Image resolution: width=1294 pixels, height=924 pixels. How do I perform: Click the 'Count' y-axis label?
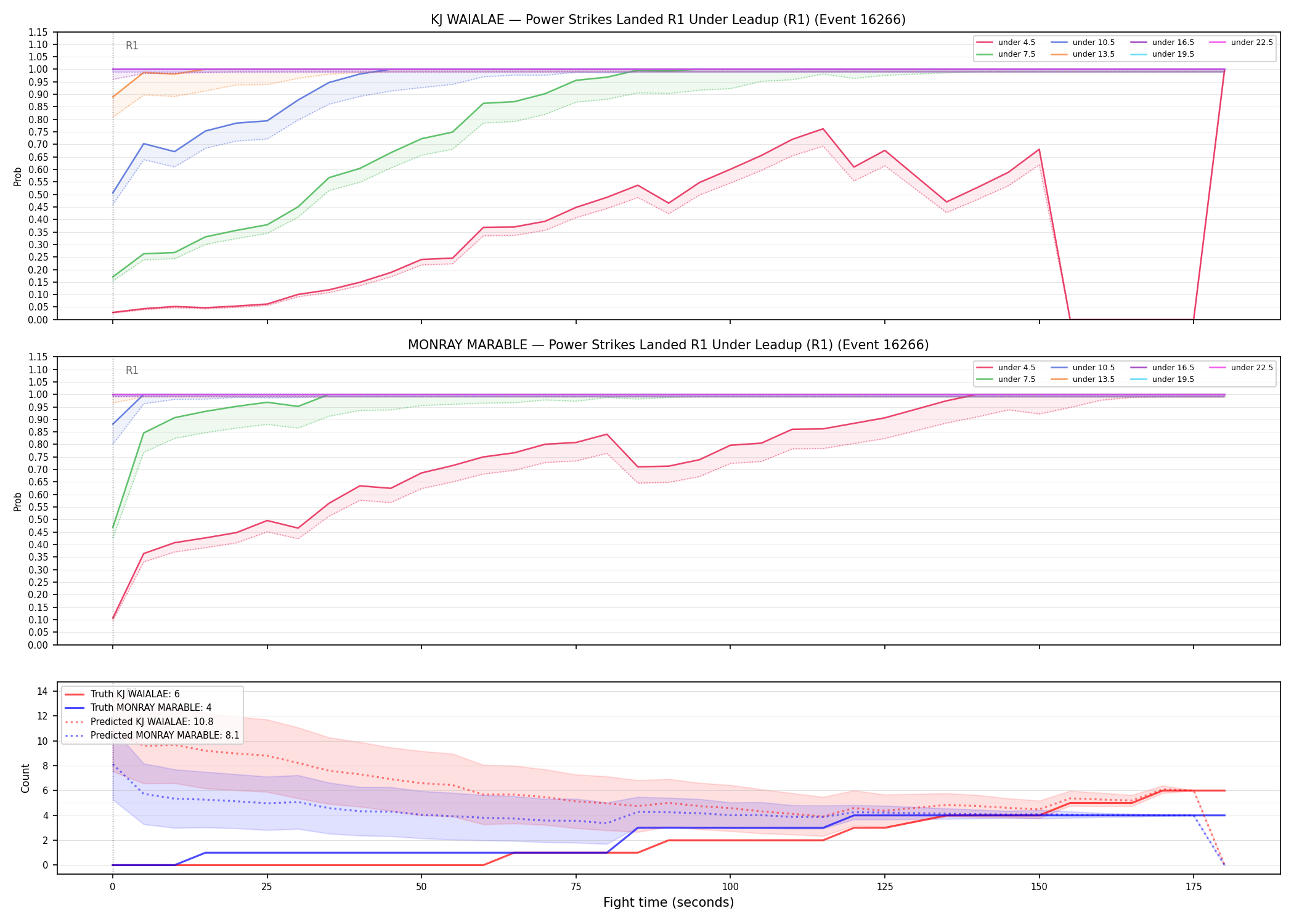25,778
